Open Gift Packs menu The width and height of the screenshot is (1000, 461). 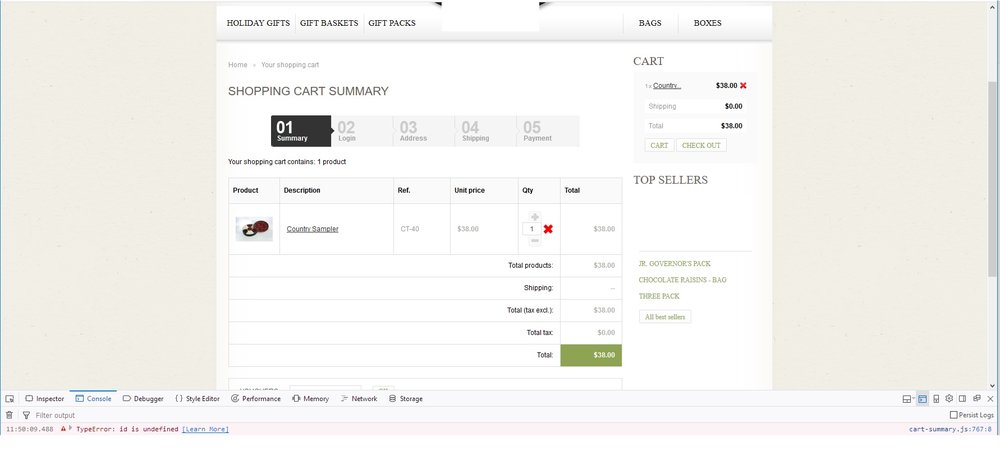click(x=392, y=23)
